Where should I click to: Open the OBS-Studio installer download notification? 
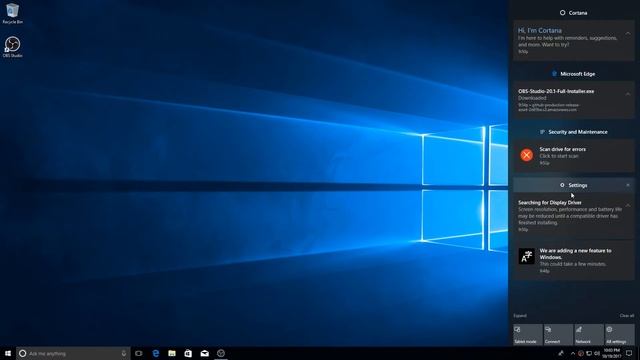pyautogui.click(x=573, y=100)
